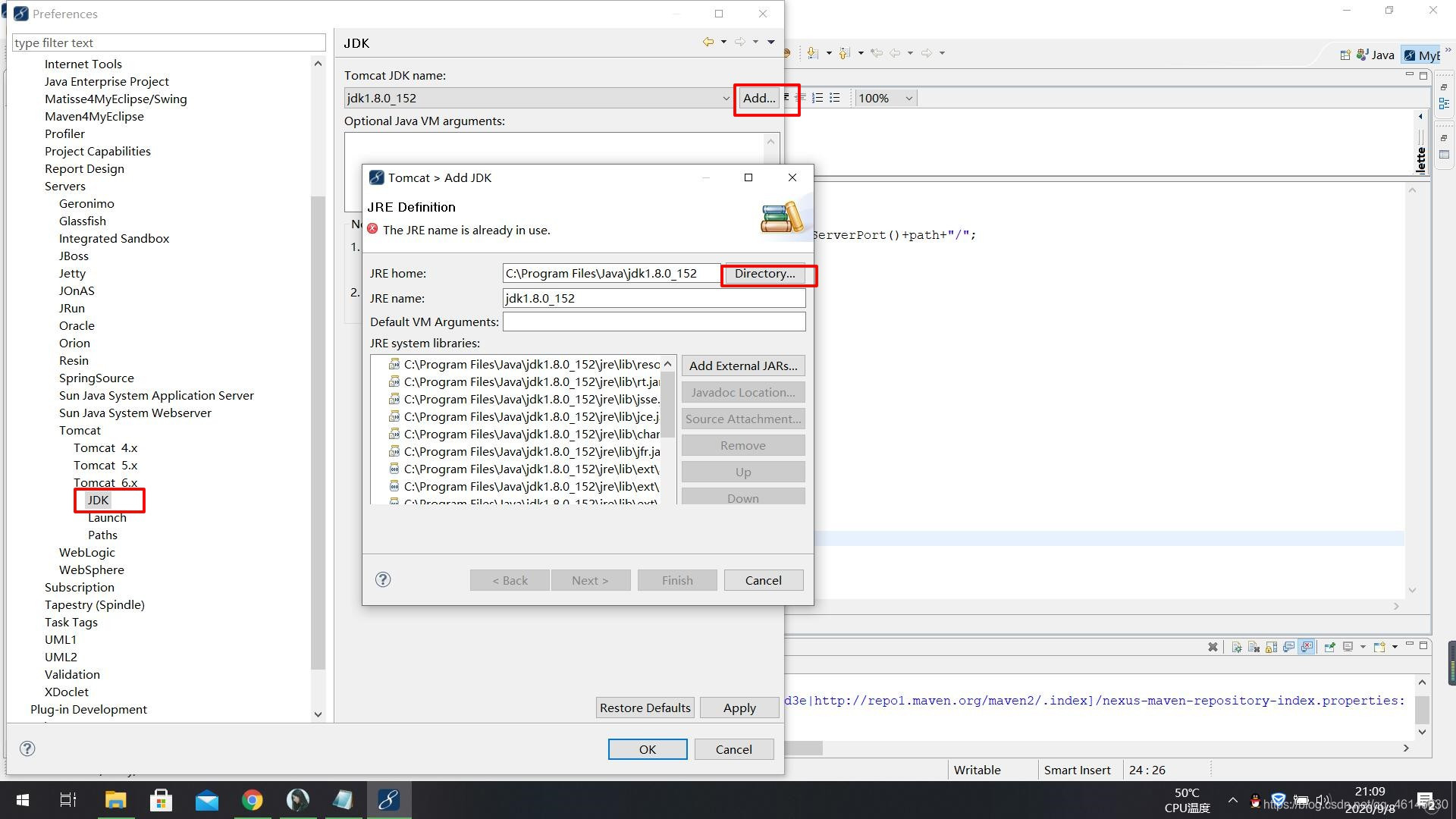1456x819 pixels.
Task: Click the Default VM Arguments field
Action: [654, 322]
